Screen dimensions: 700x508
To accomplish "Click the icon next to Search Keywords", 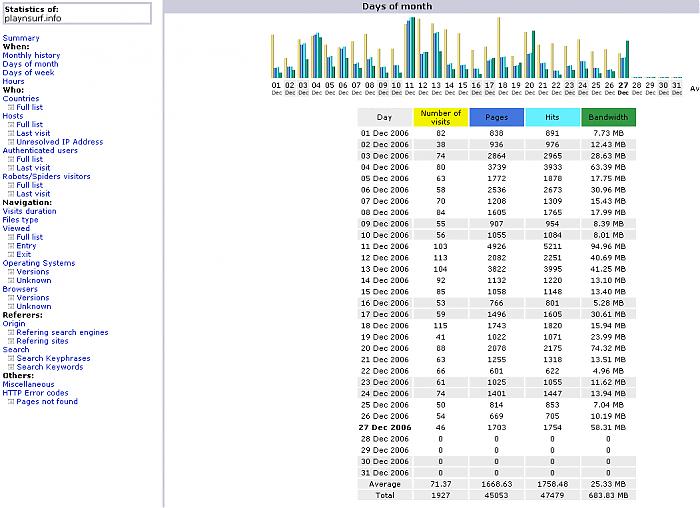I will point(11,367).
